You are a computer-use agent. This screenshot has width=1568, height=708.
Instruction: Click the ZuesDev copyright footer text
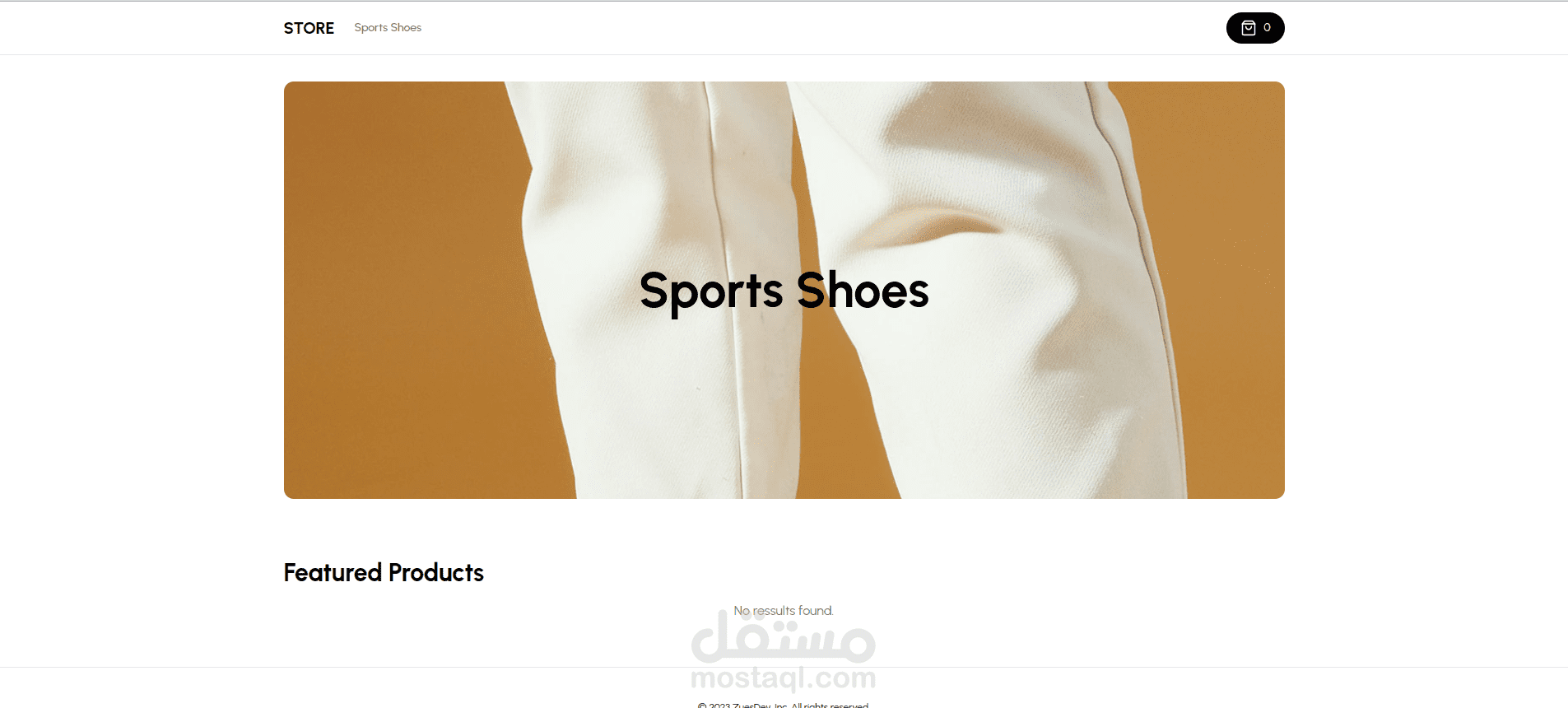(784, 705)
